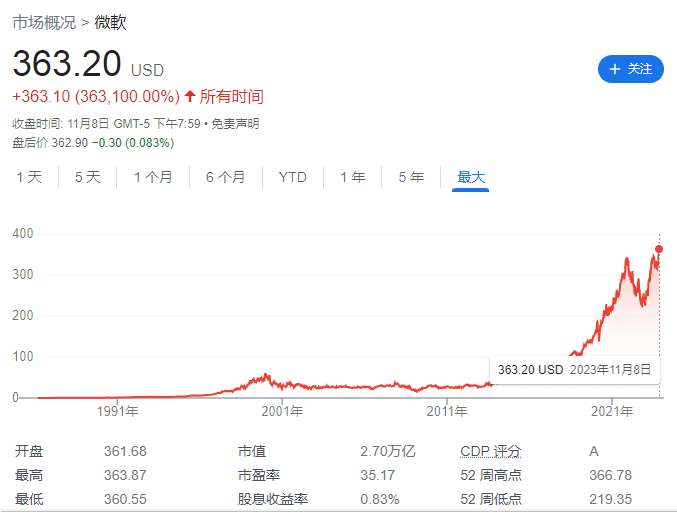The width and height of the screenshot is (677, 512).
Task: Click the 市值 value 2.70万亿
Action: tap(388, 452)
